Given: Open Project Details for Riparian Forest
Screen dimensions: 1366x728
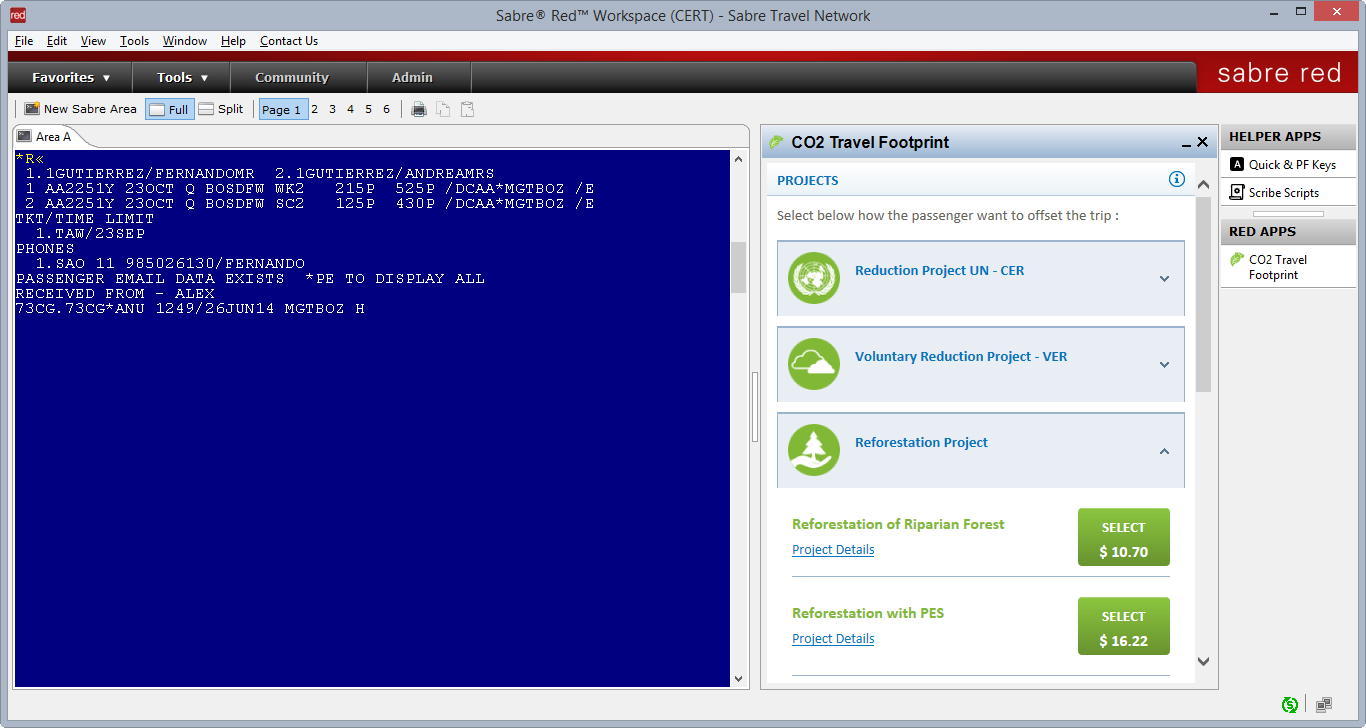Looking at the screenshot, I should (x=833, y=550).
